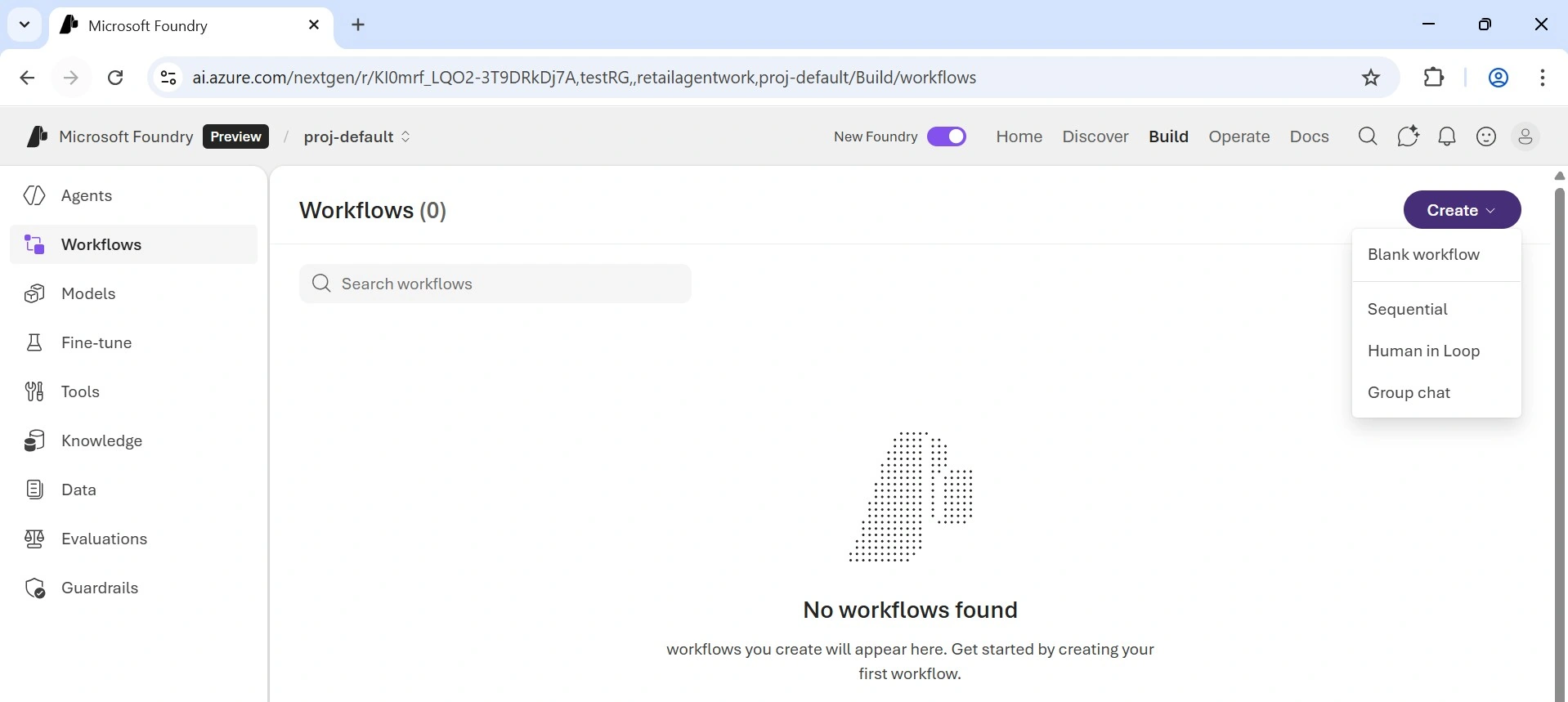
Task: Open the Chrome profile icon
Action: coord(1499,78)
